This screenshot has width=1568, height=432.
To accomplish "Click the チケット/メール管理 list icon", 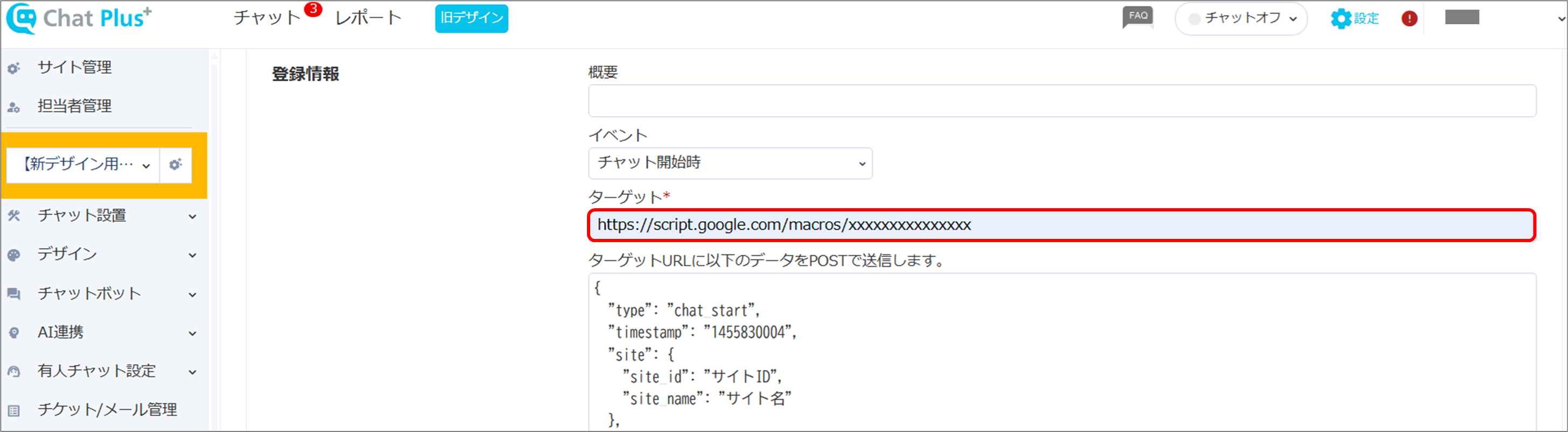I will (14, 410).
